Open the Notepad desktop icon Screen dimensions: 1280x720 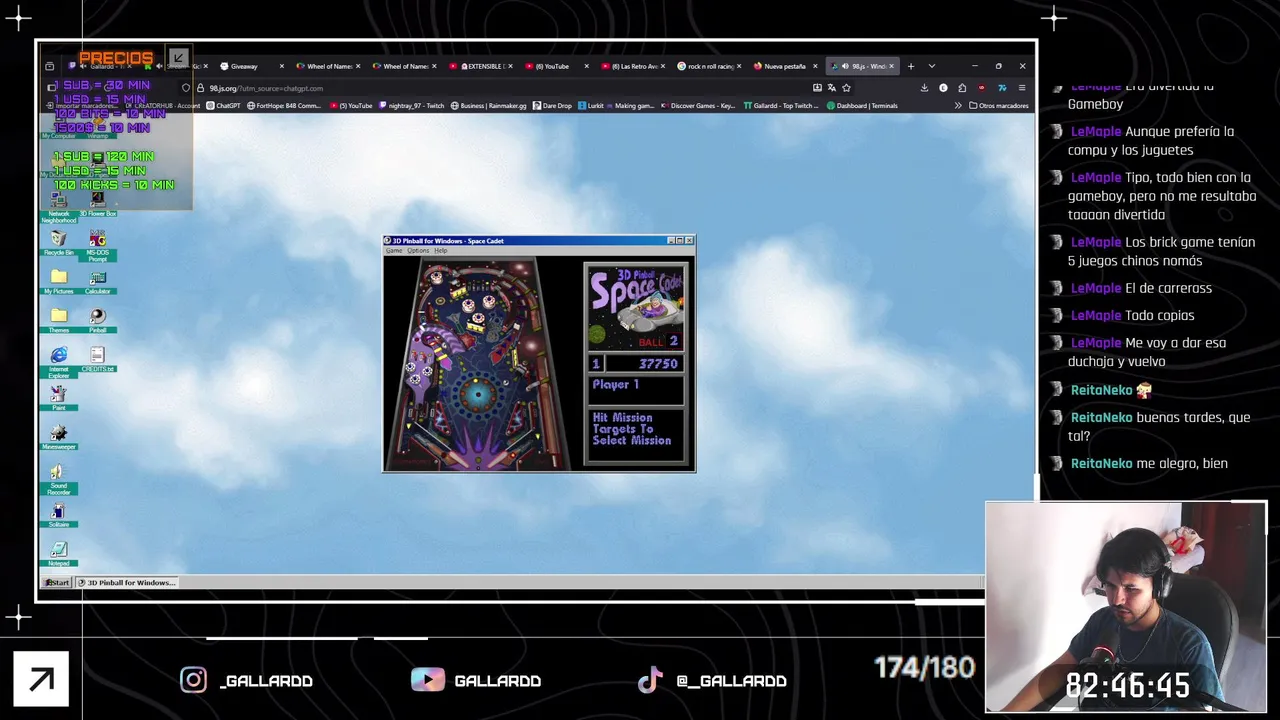[59, 554]
